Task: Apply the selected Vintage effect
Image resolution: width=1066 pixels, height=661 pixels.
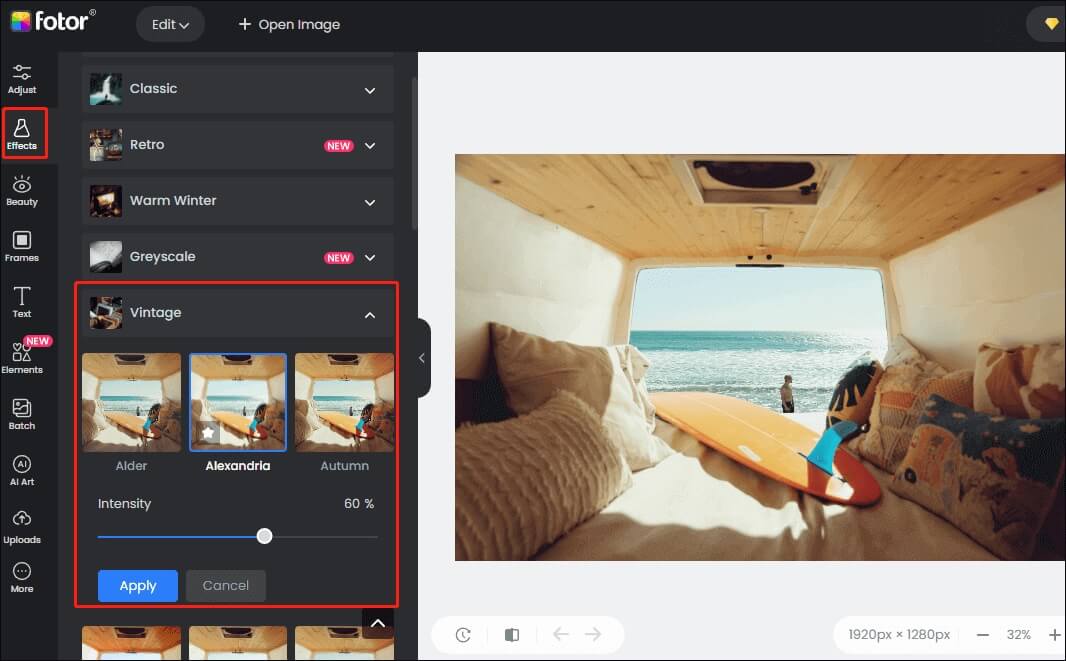Action: [x=137, y=585]
